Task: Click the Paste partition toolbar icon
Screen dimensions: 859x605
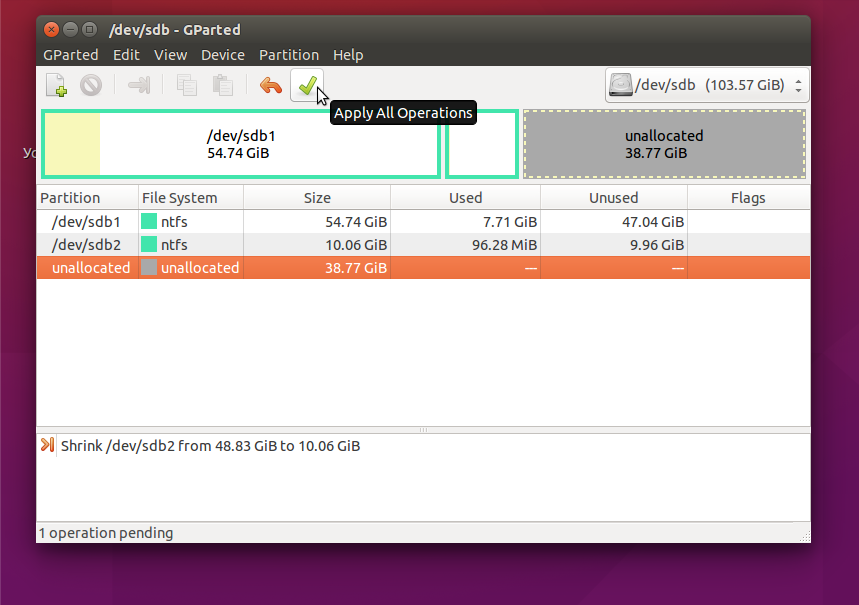Action: 222,86
